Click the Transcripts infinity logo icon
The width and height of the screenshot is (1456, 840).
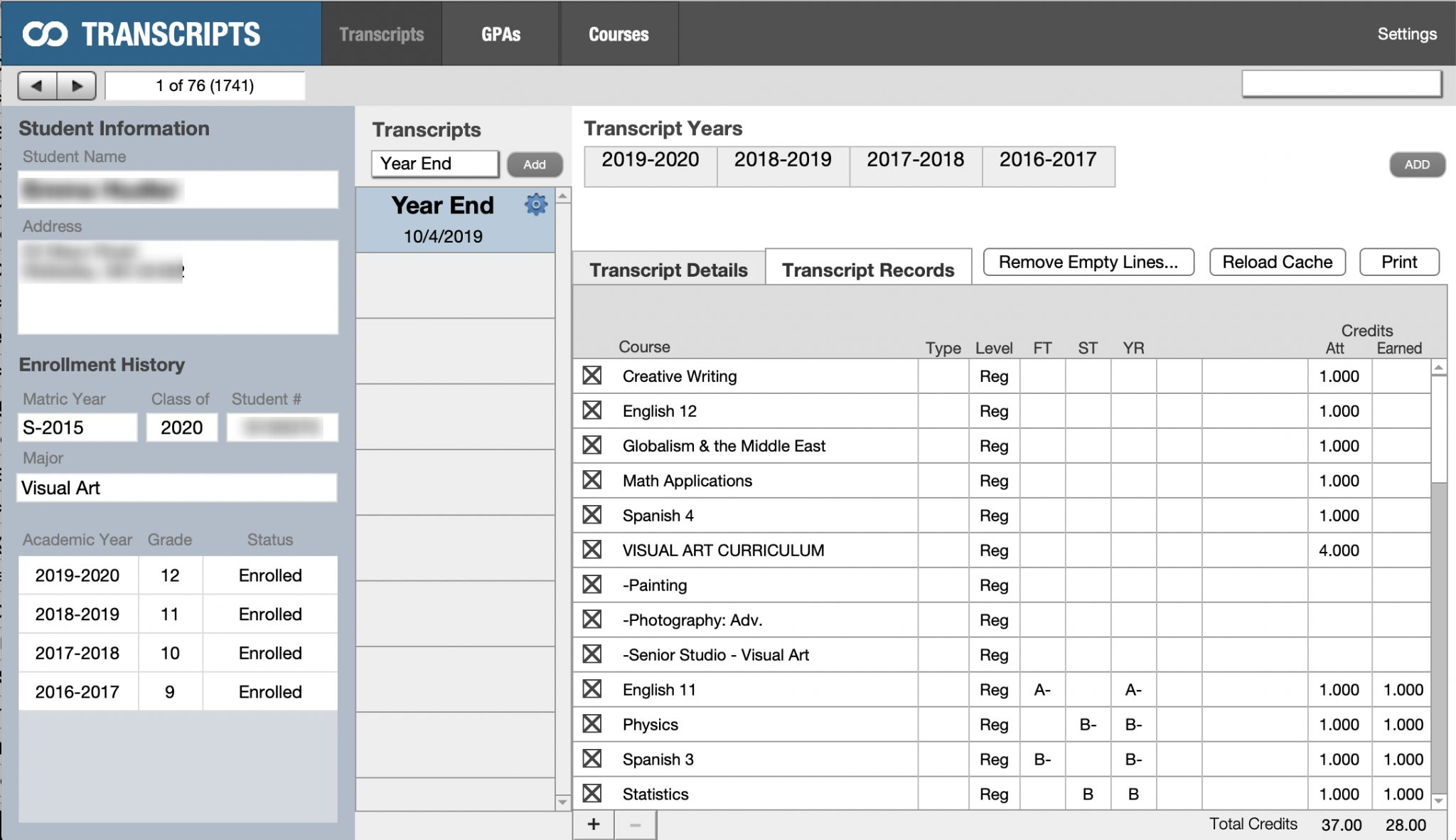(45, 34)
